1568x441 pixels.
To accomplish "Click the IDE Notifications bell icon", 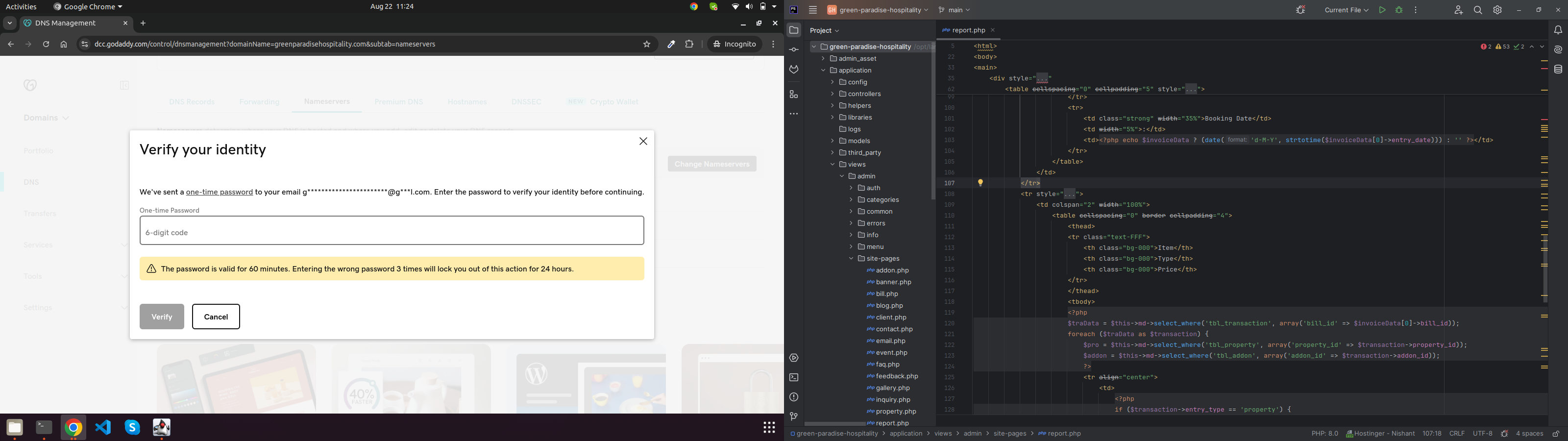I will [1558, 30].
